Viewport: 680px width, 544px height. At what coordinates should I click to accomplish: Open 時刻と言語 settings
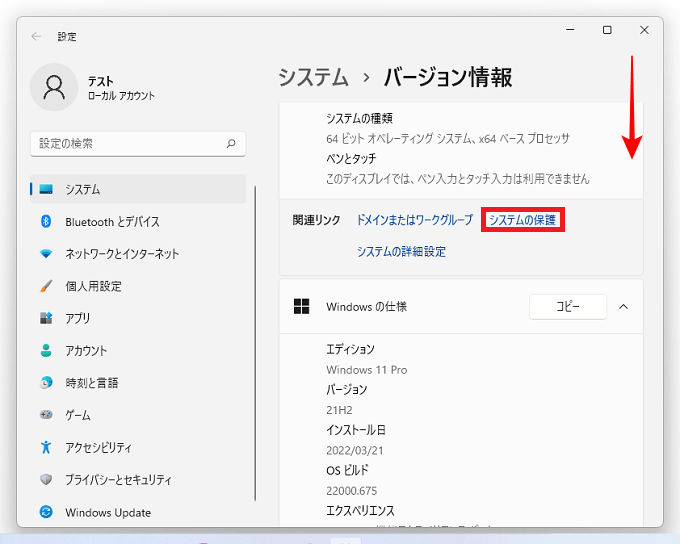coord(138,383)
